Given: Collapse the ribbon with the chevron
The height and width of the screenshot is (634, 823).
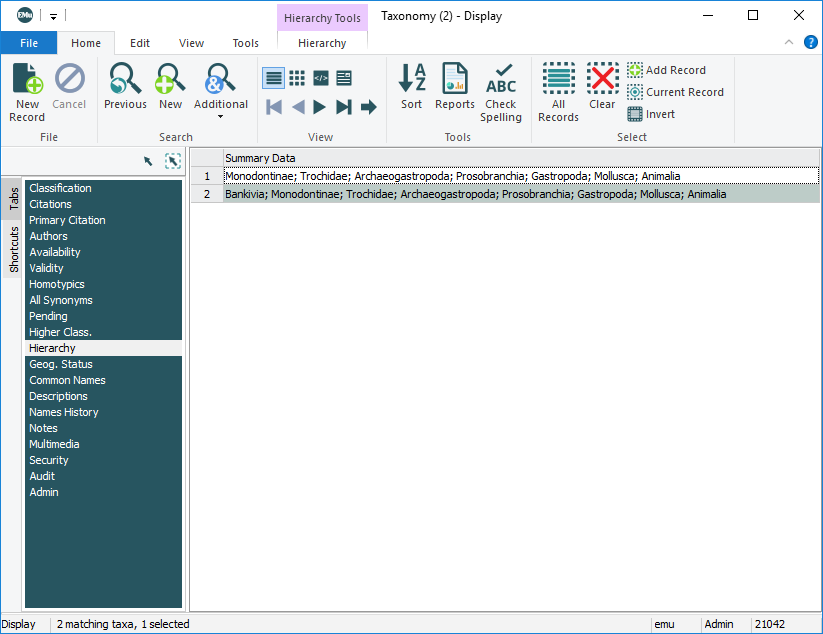Looking at the screenshot, I should click(x=789, y=43).
